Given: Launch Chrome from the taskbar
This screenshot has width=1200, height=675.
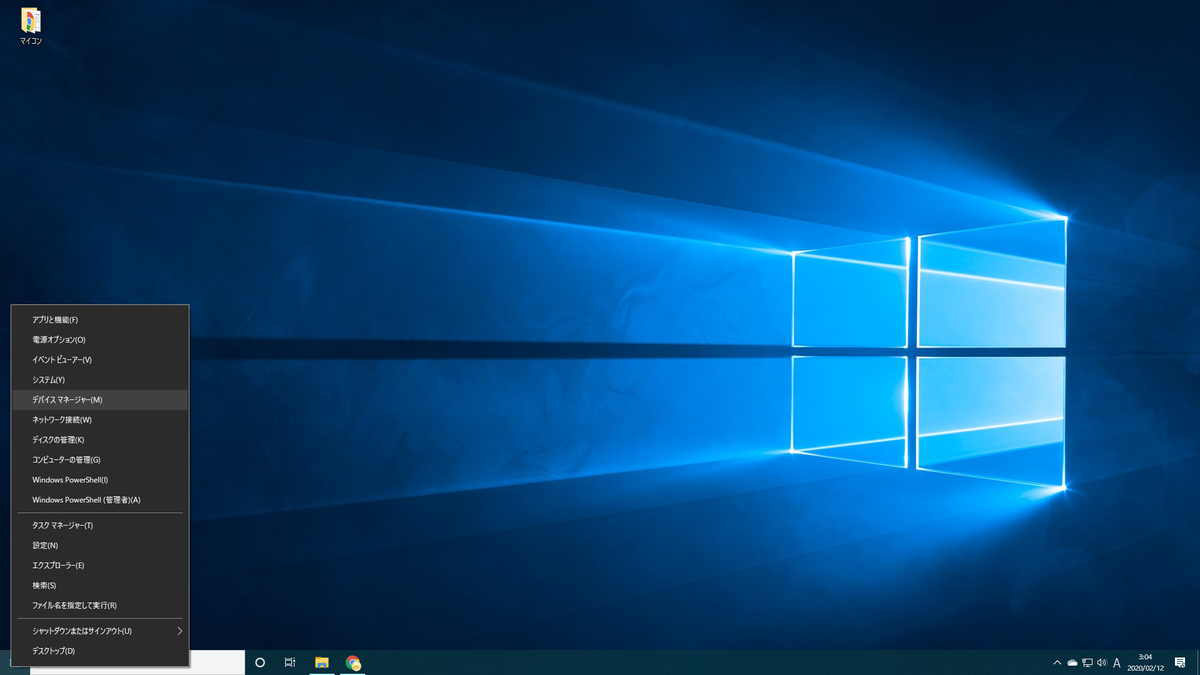Looking at the screenshot, I should click(x=353, y=662).
